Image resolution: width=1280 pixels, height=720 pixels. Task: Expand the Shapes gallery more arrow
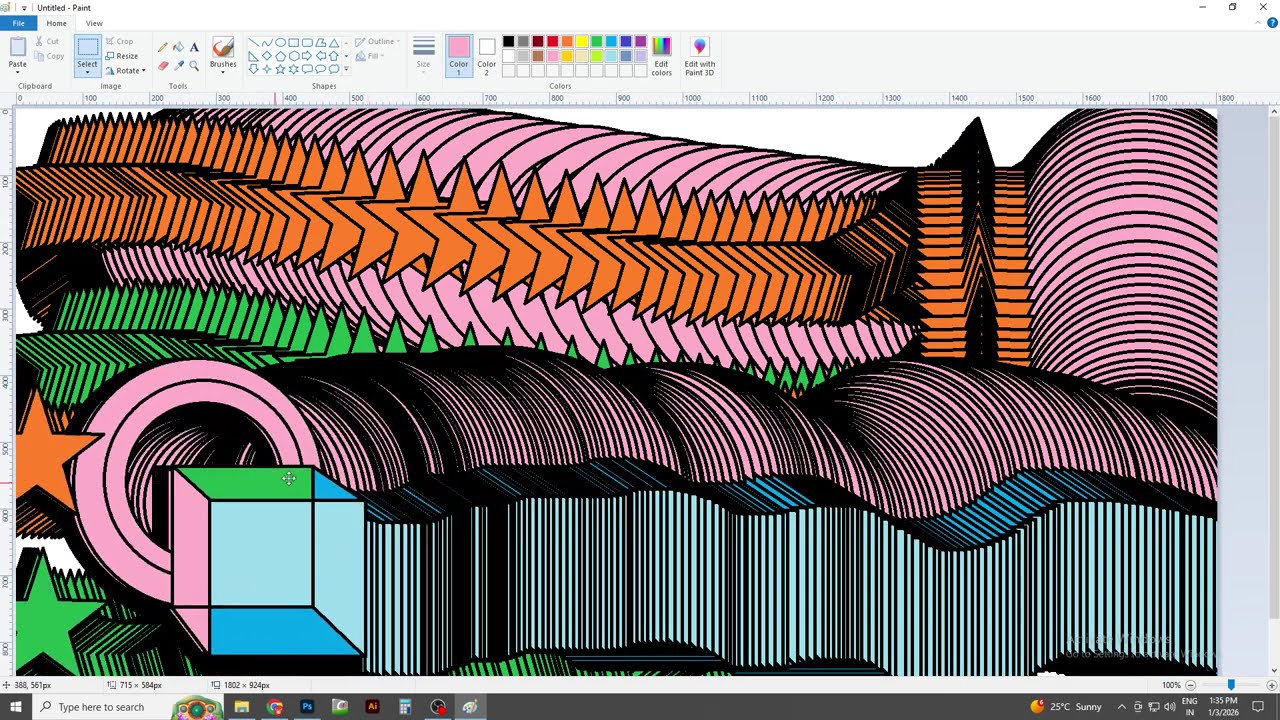coord(346,69)
